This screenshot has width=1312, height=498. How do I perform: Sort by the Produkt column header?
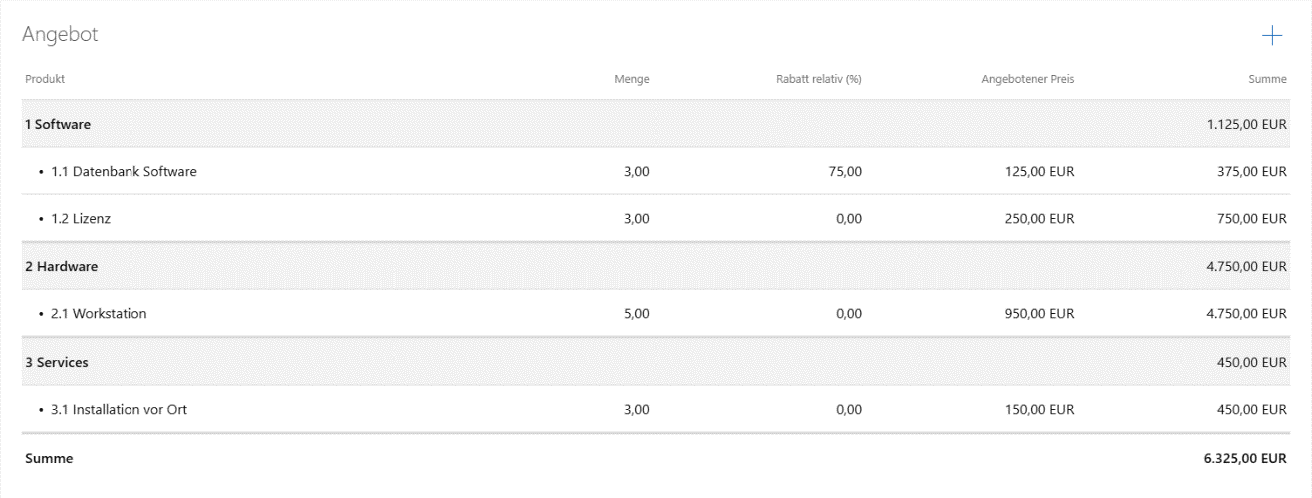pyautogui.click(x=44, y=79)
